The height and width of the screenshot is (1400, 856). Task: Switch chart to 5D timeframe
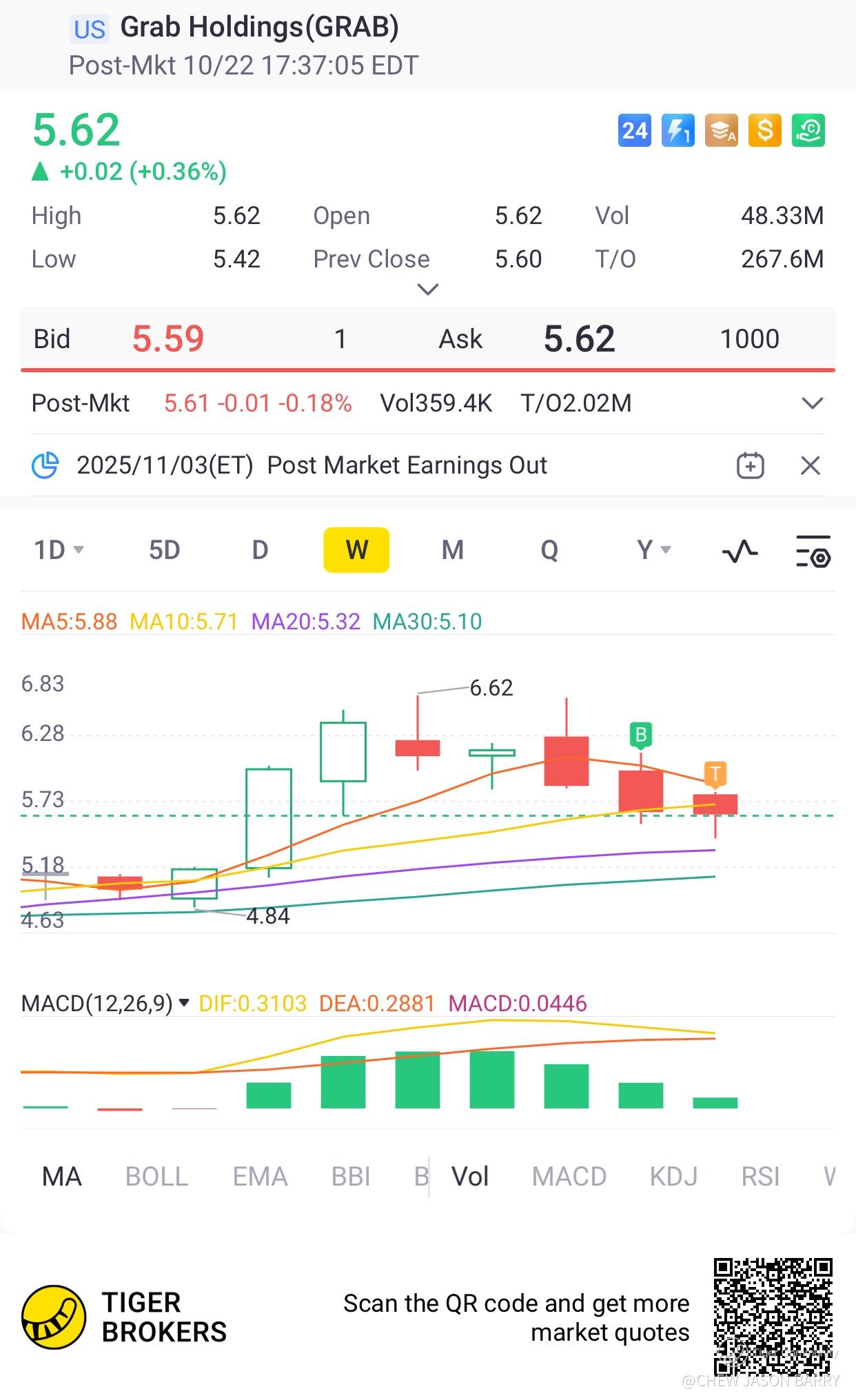click(x=165, y=550)
